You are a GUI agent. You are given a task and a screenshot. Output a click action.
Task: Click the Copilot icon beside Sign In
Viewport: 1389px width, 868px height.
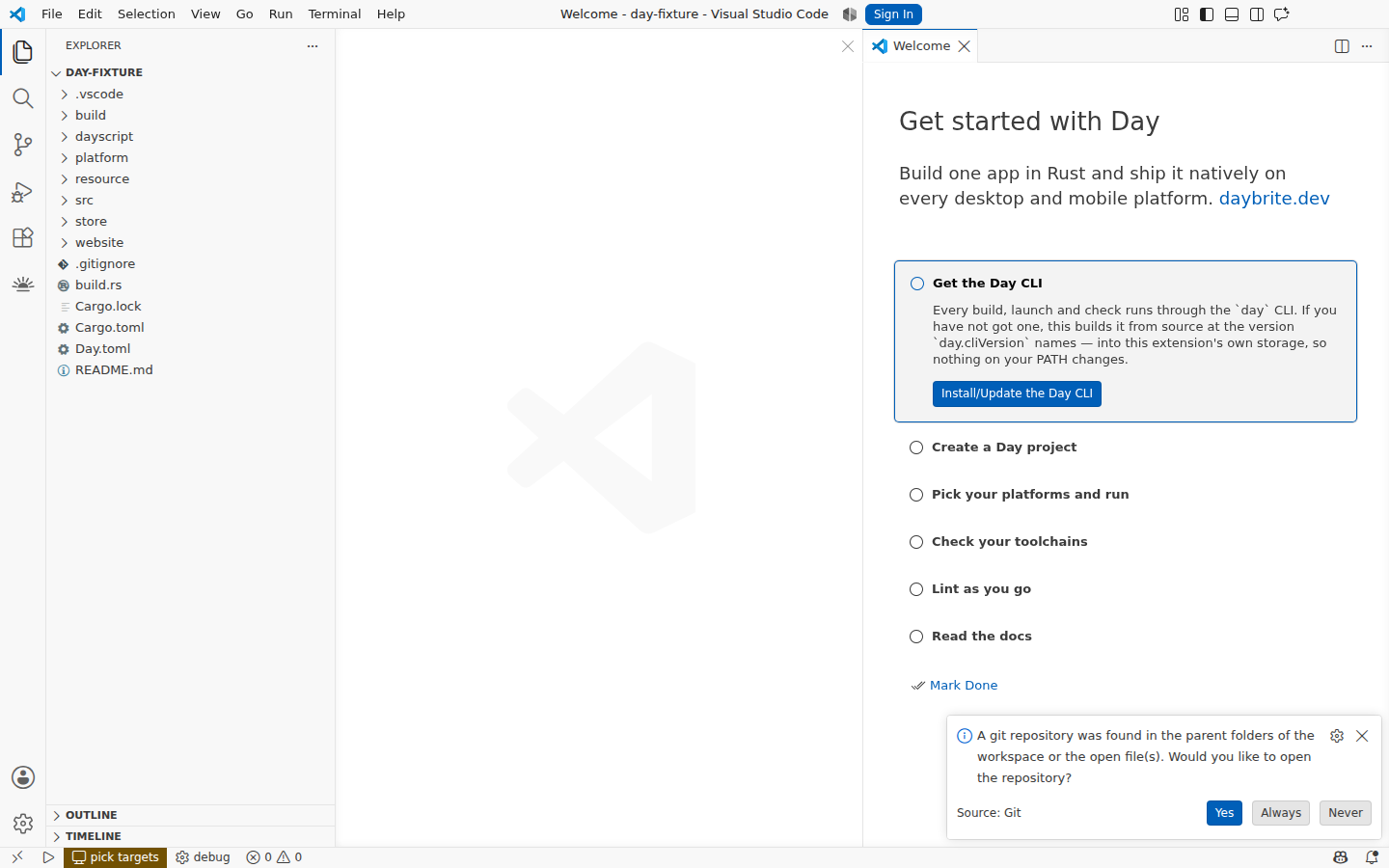point(850,14)
